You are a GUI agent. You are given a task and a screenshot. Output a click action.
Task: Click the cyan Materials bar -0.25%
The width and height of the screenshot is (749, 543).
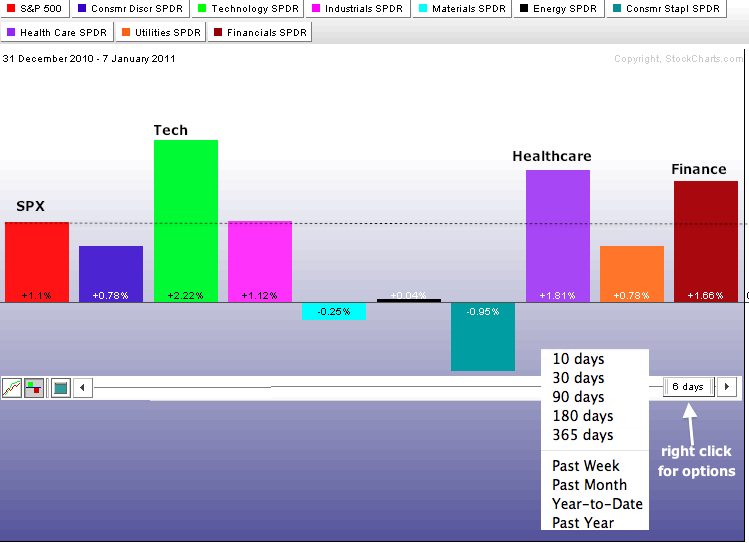tap(334, 311)
